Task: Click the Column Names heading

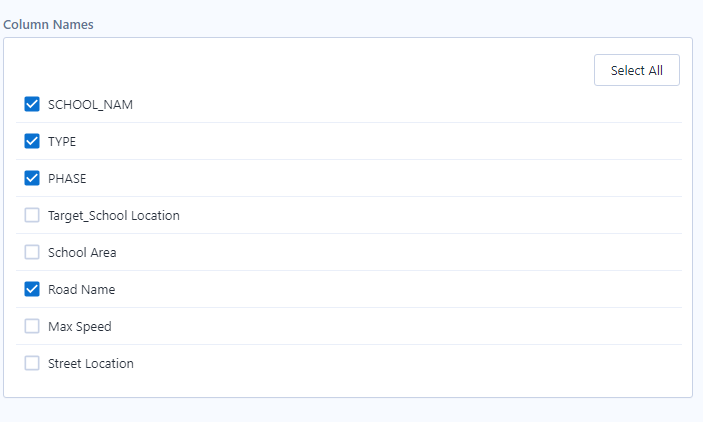Action: (49, 24)
